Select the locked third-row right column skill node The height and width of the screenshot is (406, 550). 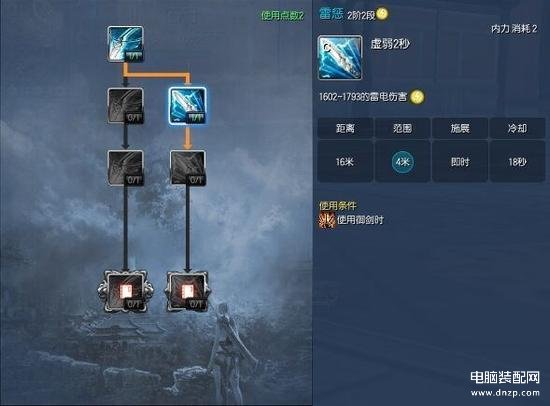(x=188, y=168)
